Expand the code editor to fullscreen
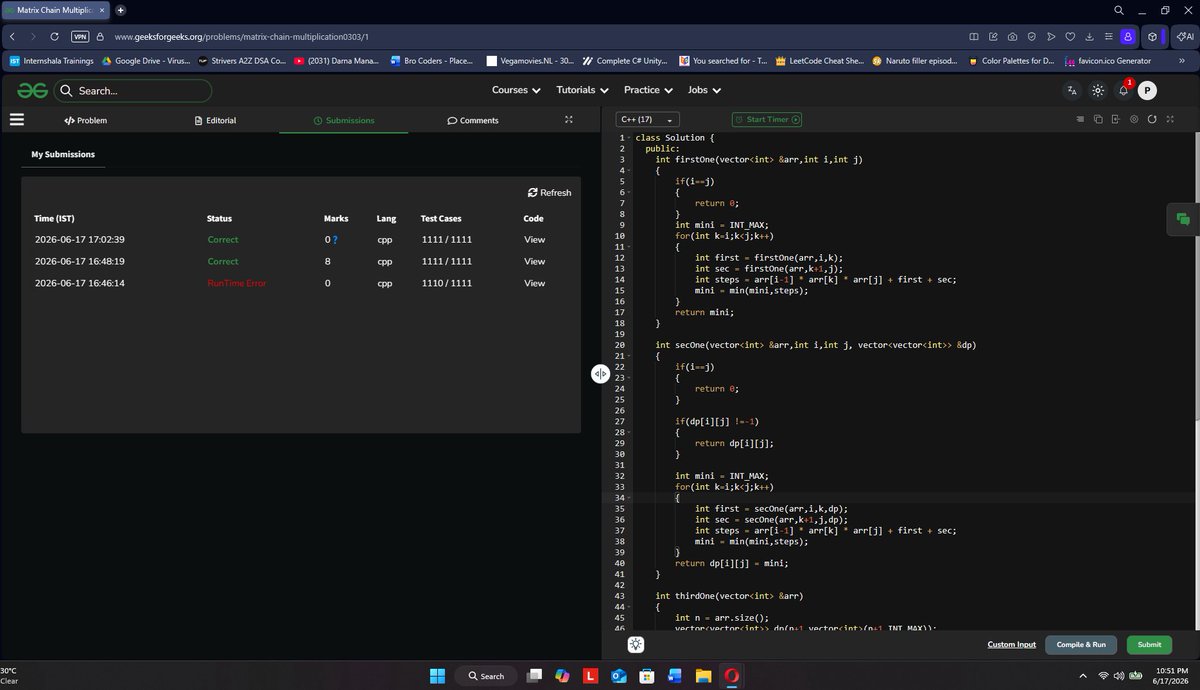The image size is (1200, 690). tap(1170, 119)
